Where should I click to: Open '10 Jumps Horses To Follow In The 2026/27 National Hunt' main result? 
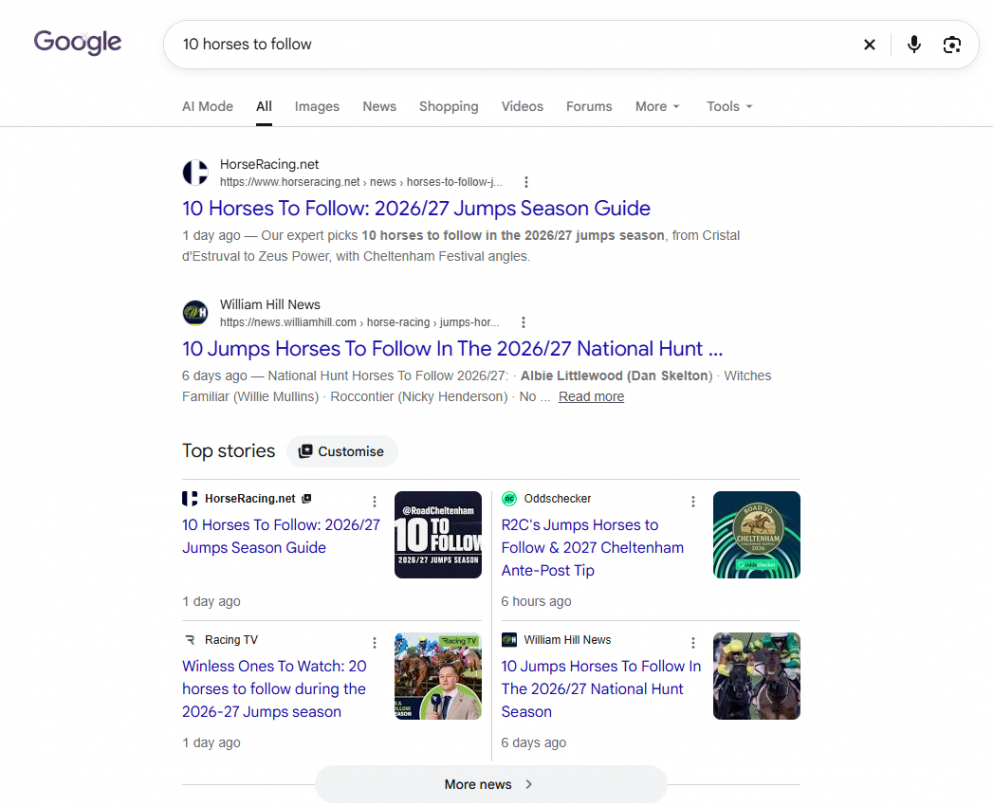click(x=452, y=349)
